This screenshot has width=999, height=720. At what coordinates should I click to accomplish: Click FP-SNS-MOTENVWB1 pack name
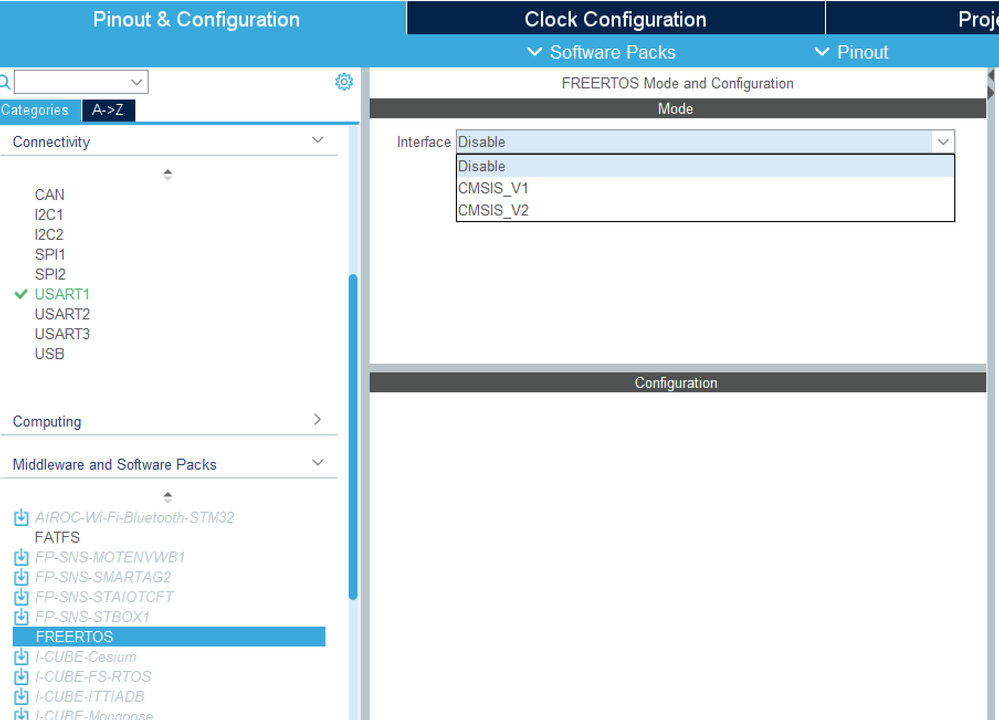110,557
